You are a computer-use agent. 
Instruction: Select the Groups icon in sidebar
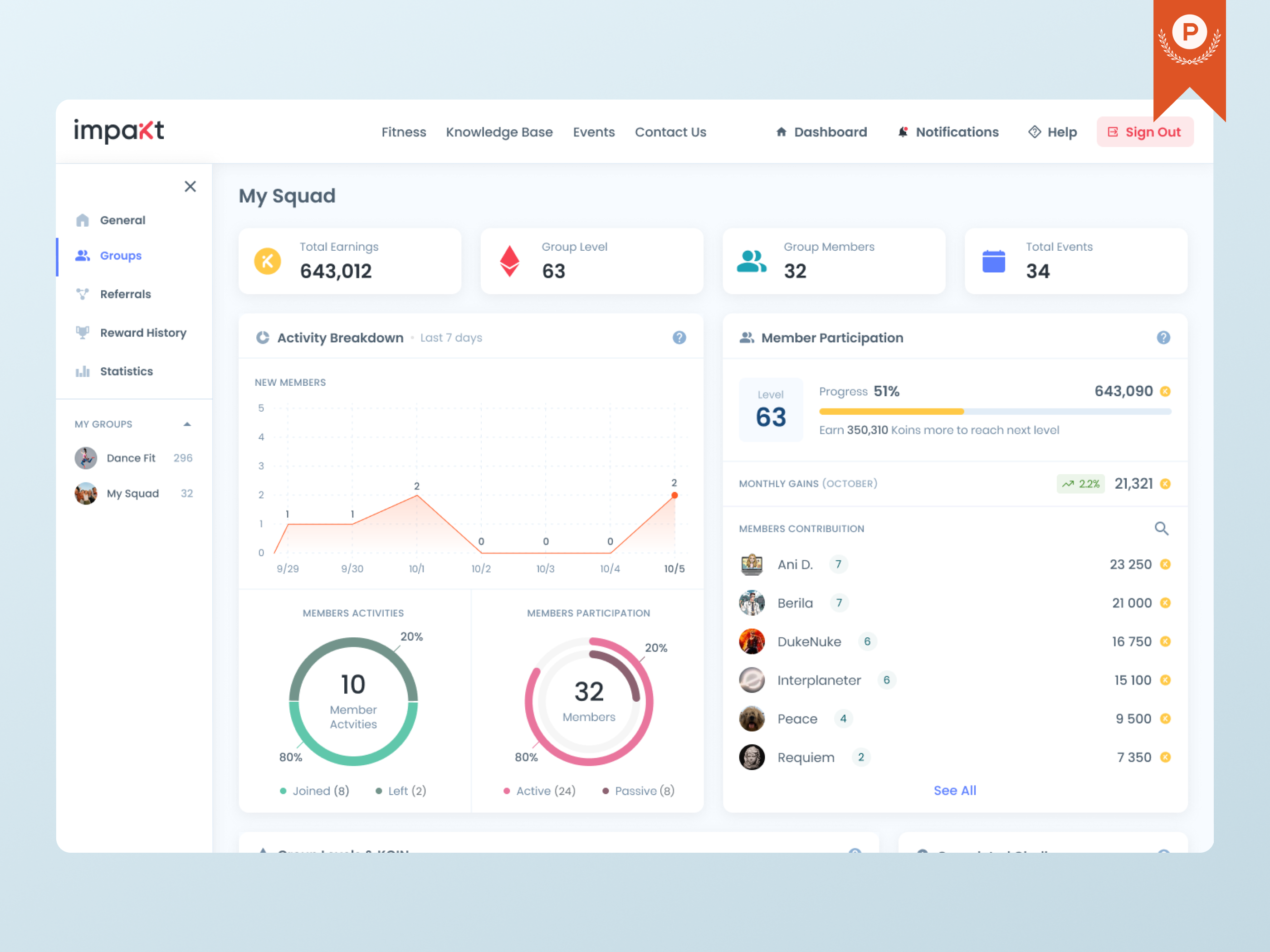[x=84, y=256]
